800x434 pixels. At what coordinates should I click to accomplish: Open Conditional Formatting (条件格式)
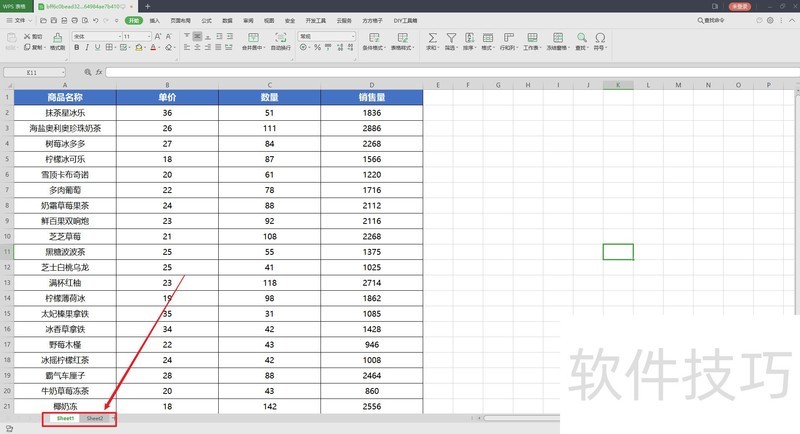(x=374, y=41)
